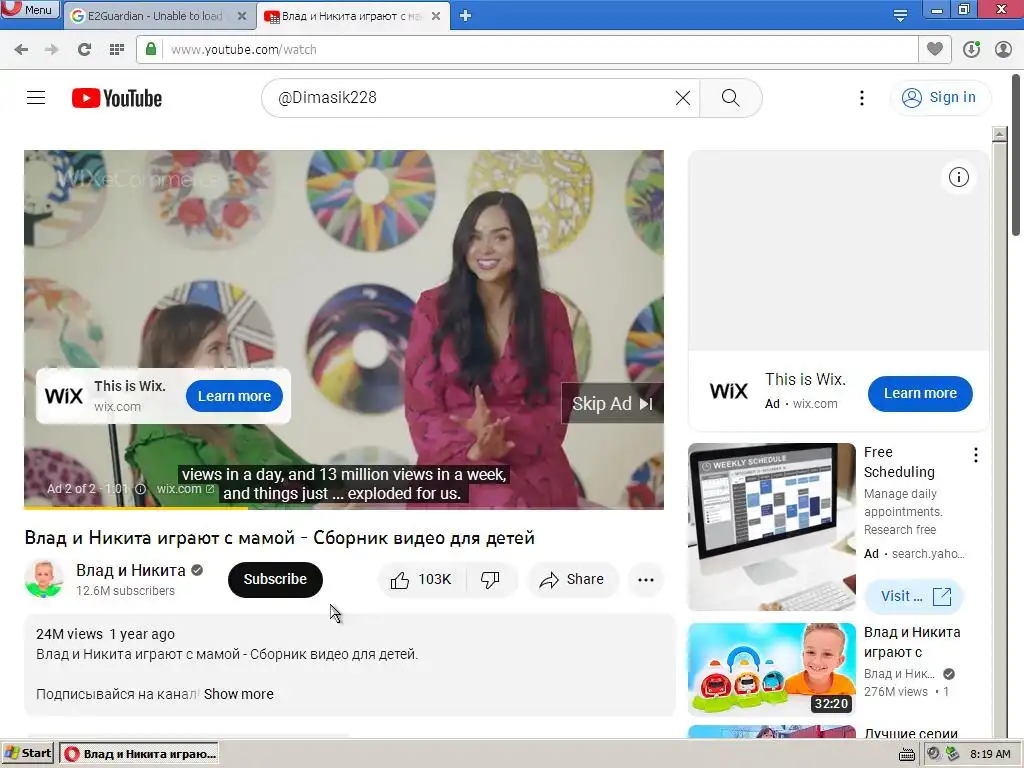Open the tab list menu icon
Image resolution: width=1024 pixels, height=768 pixels.
(x=900, y=16)
